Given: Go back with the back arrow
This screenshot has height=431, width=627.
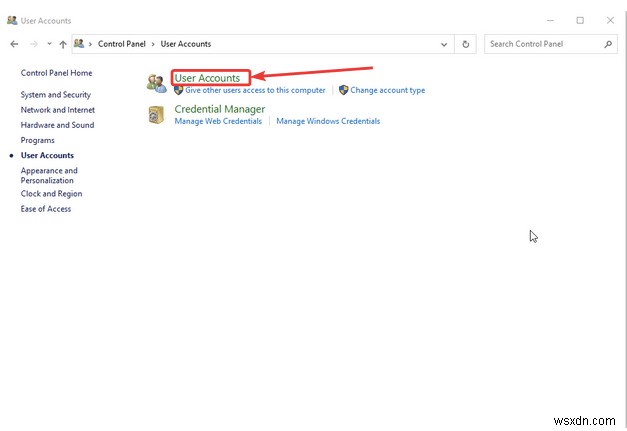Looking at the screenshot, I should click(x=14, y=44).
